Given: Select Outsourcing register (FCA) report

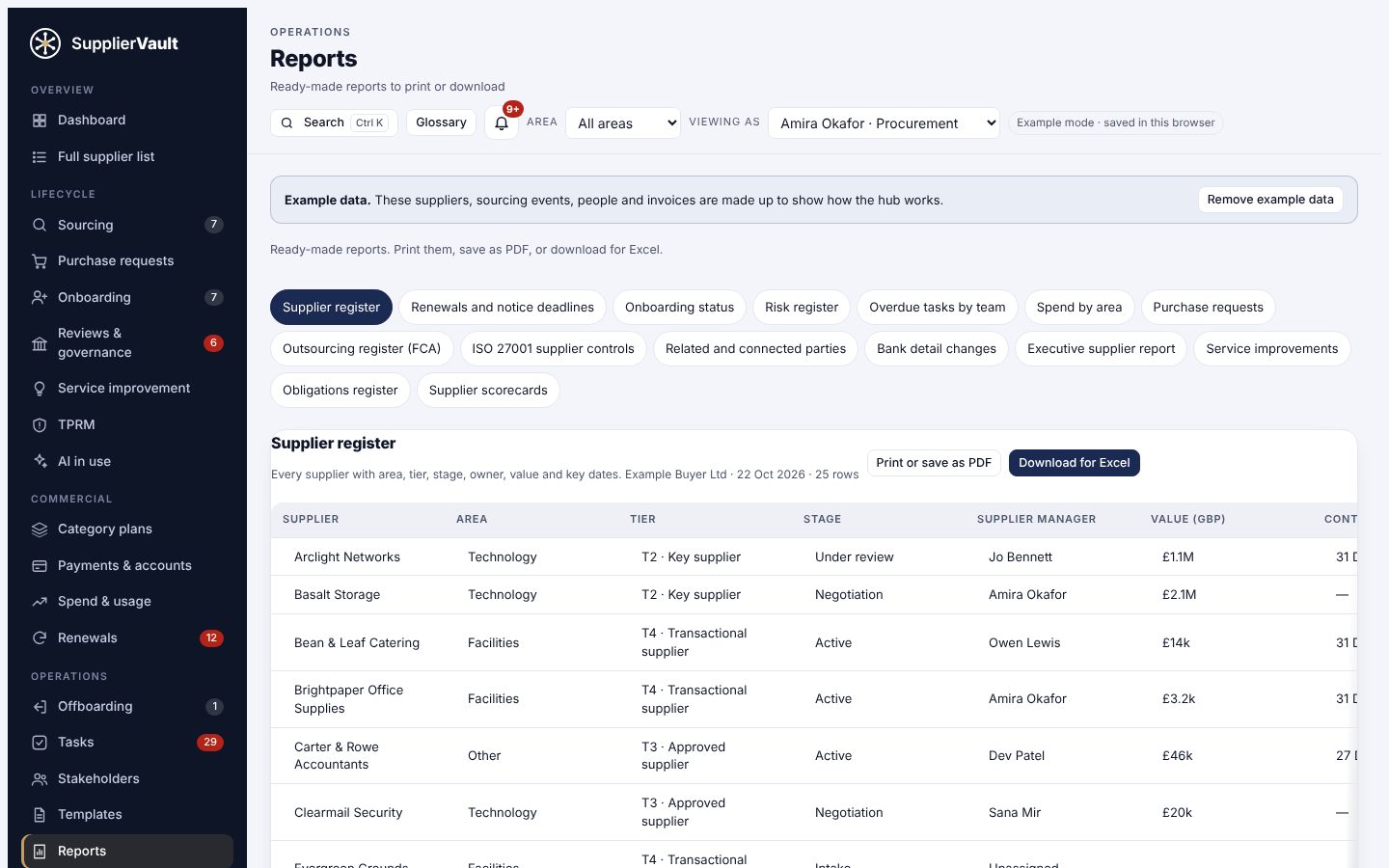Looking at the screenshot, I should [x=362, y=349].
